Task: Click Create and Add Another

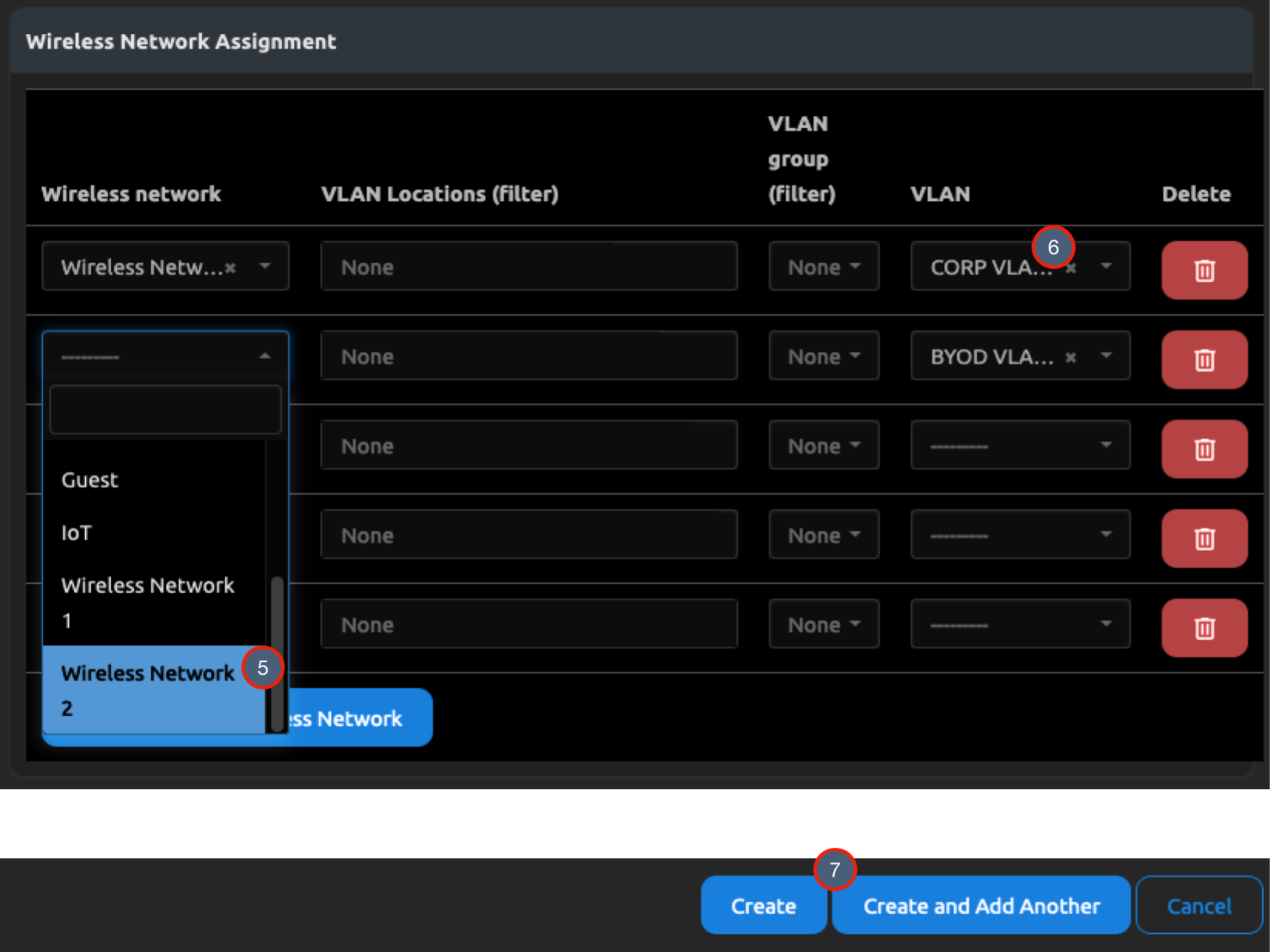Action: [x=981, y=905]
